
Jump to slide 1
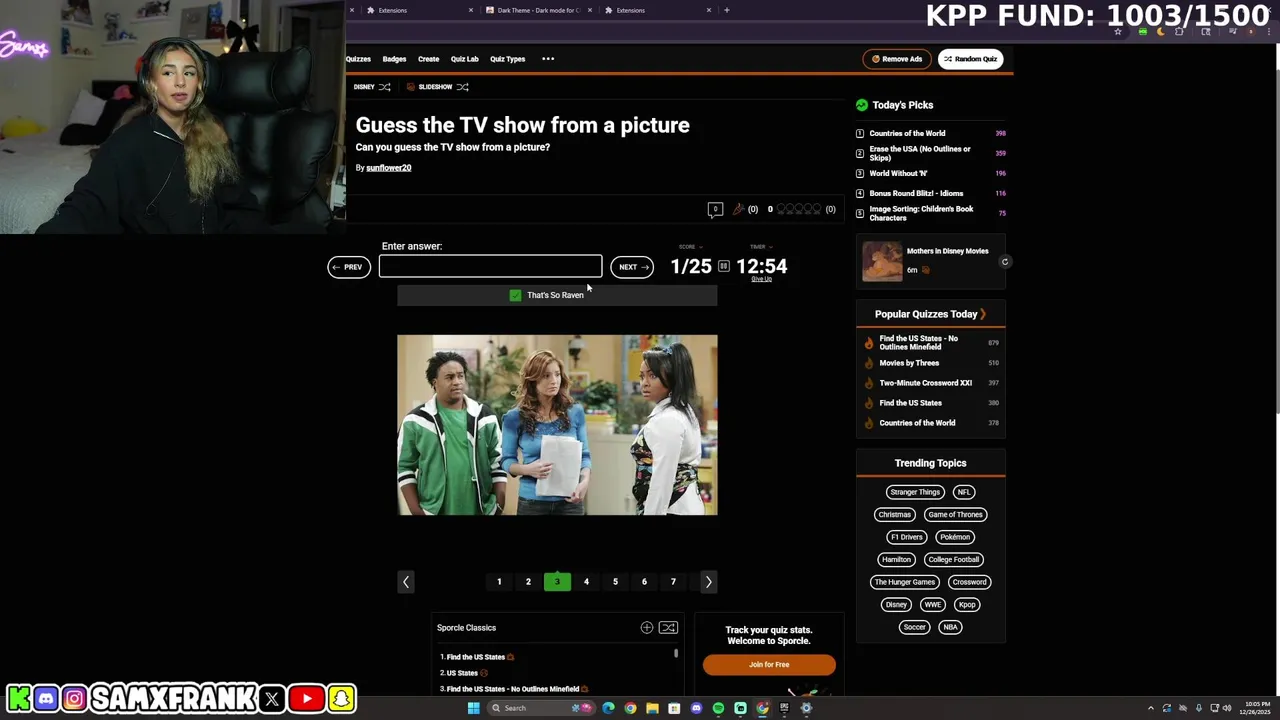pyautogui.click(x=499, y=582)
